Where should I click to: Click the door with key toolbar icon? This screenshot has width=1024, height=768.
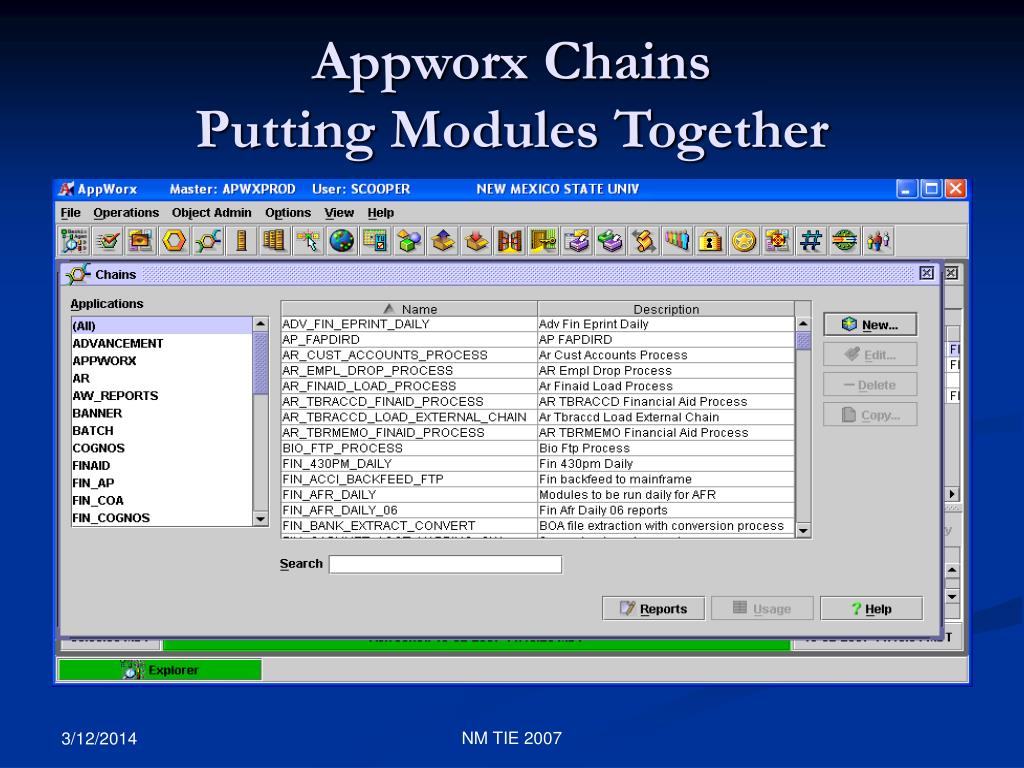(543, 241)
